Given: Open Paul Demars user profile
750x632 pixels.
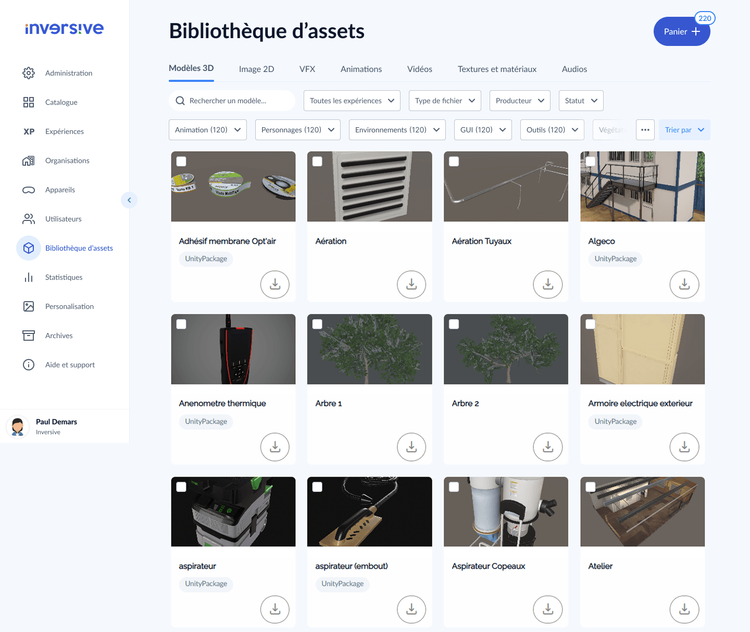Looking at the screenshot, I should click(x=65, y=426).
